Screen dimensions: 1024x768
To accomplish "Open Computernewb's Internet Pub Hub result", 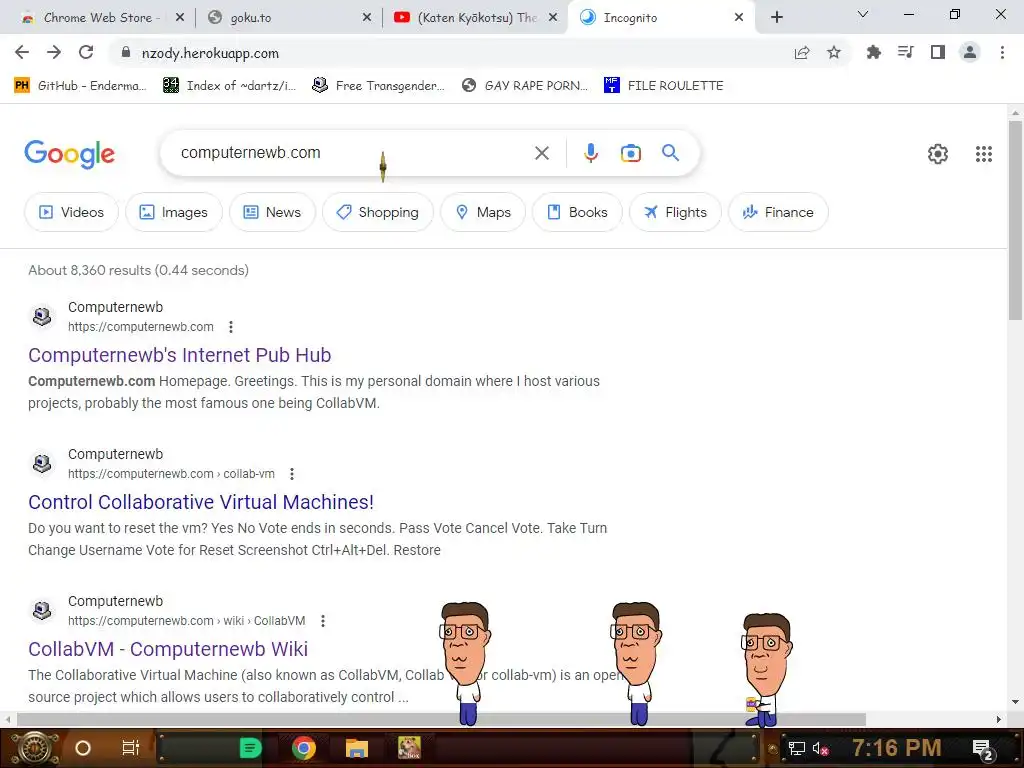I will 180,355.
